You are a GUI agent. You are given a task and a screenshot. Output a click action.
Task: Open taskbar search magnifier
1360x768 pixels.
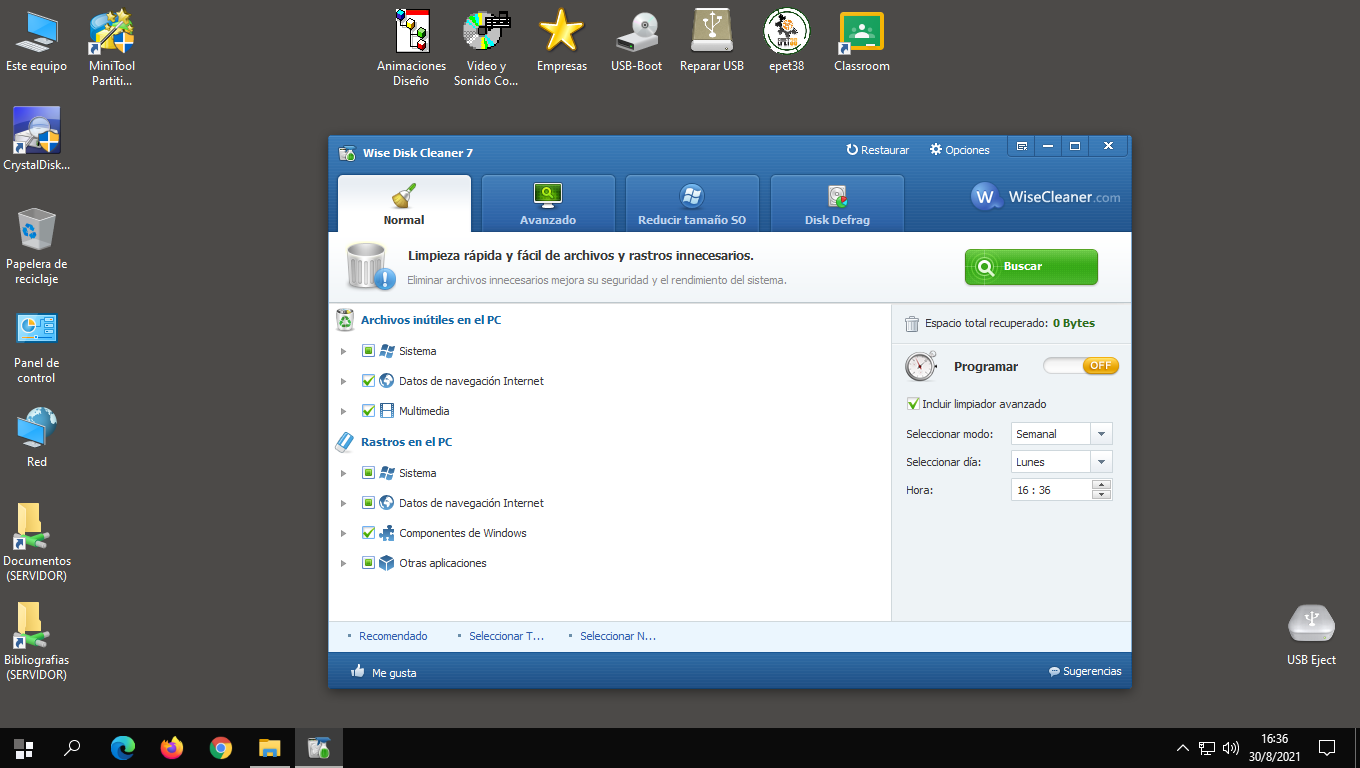click(x=72, y=748)
